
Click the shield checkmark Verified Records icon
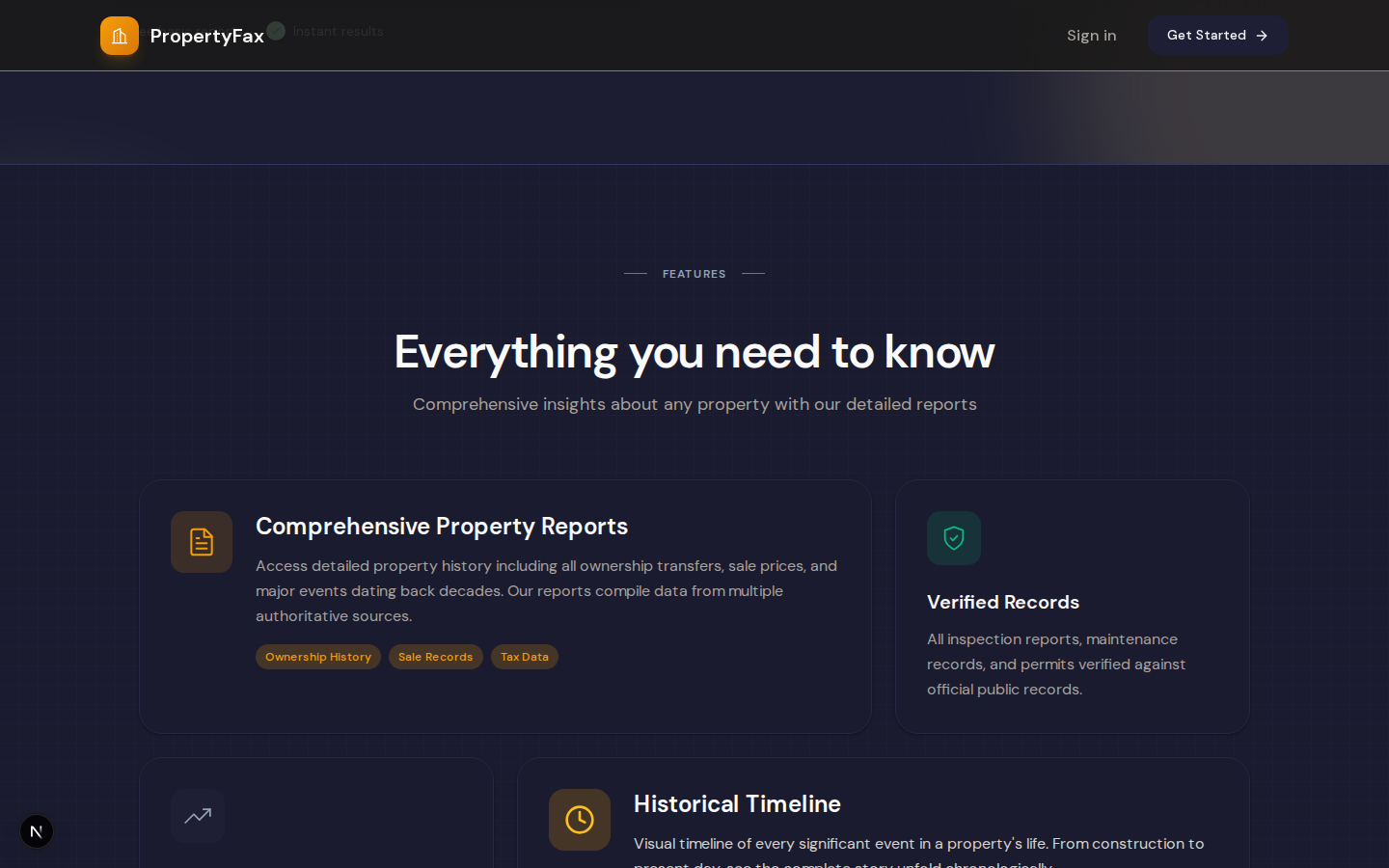(954, 538)
